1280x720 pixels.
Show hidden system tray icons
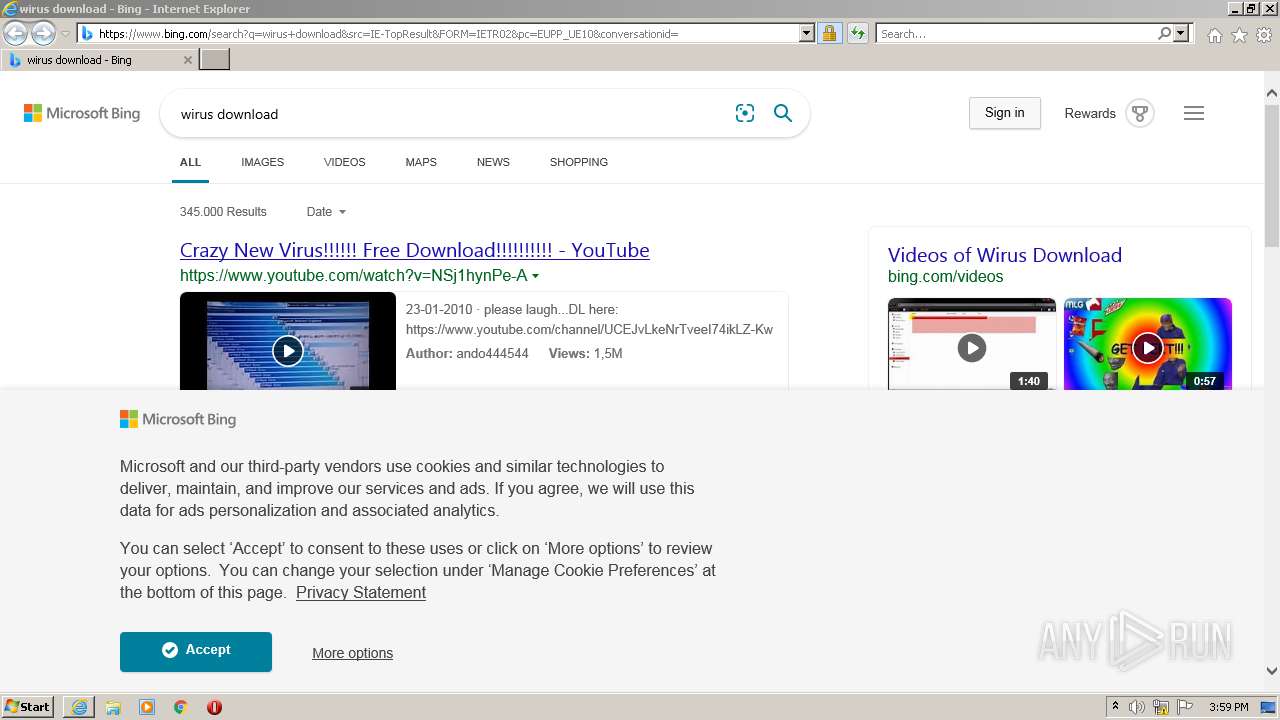tap(1115, 707)
